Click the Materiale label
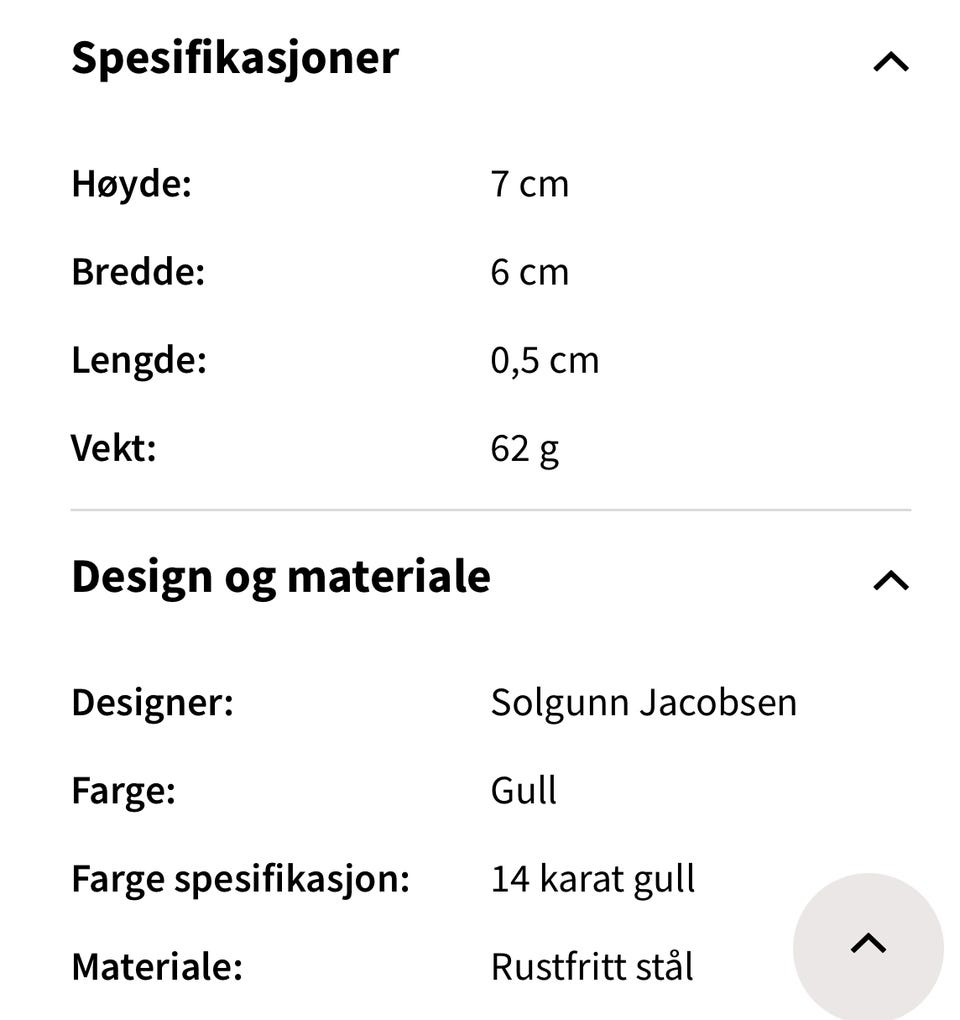 [x=157, y=968]
